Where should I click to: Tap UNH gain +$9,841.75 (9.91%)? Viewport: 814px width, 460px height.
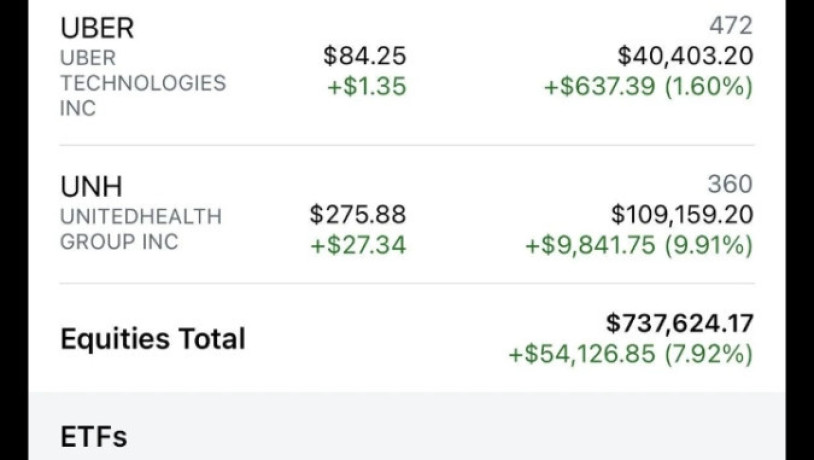point(639,245)
